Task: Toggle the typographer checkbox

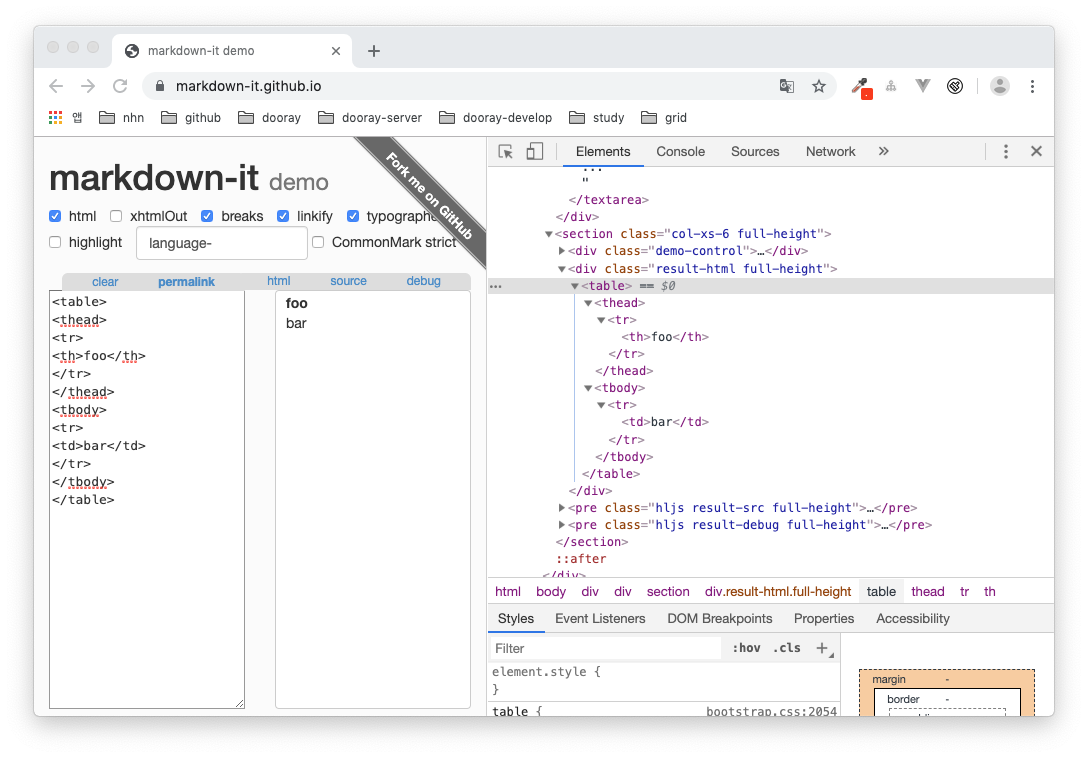Action: (x=353, y=216)
